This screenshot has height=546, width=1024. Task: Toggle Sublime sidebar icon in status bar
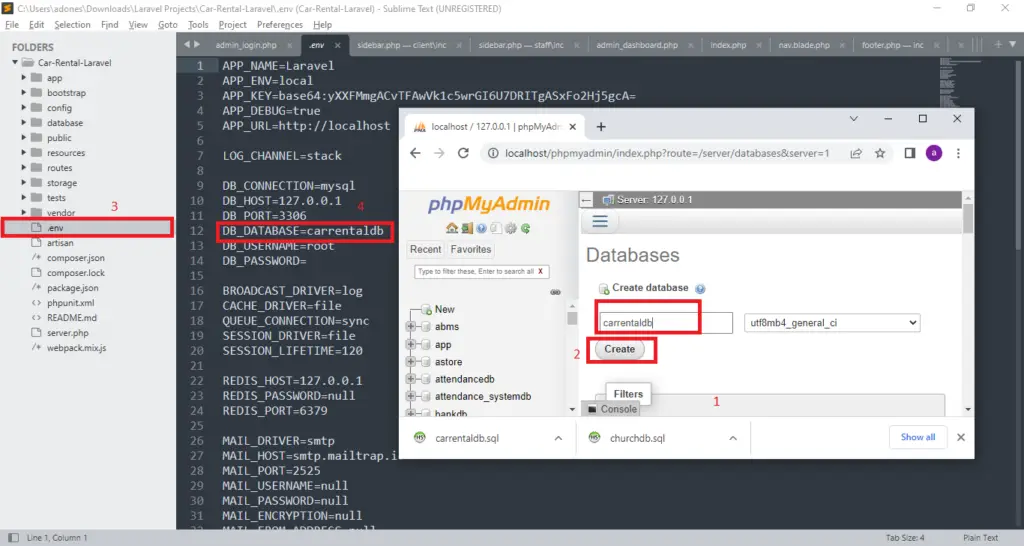pos(13,538)
